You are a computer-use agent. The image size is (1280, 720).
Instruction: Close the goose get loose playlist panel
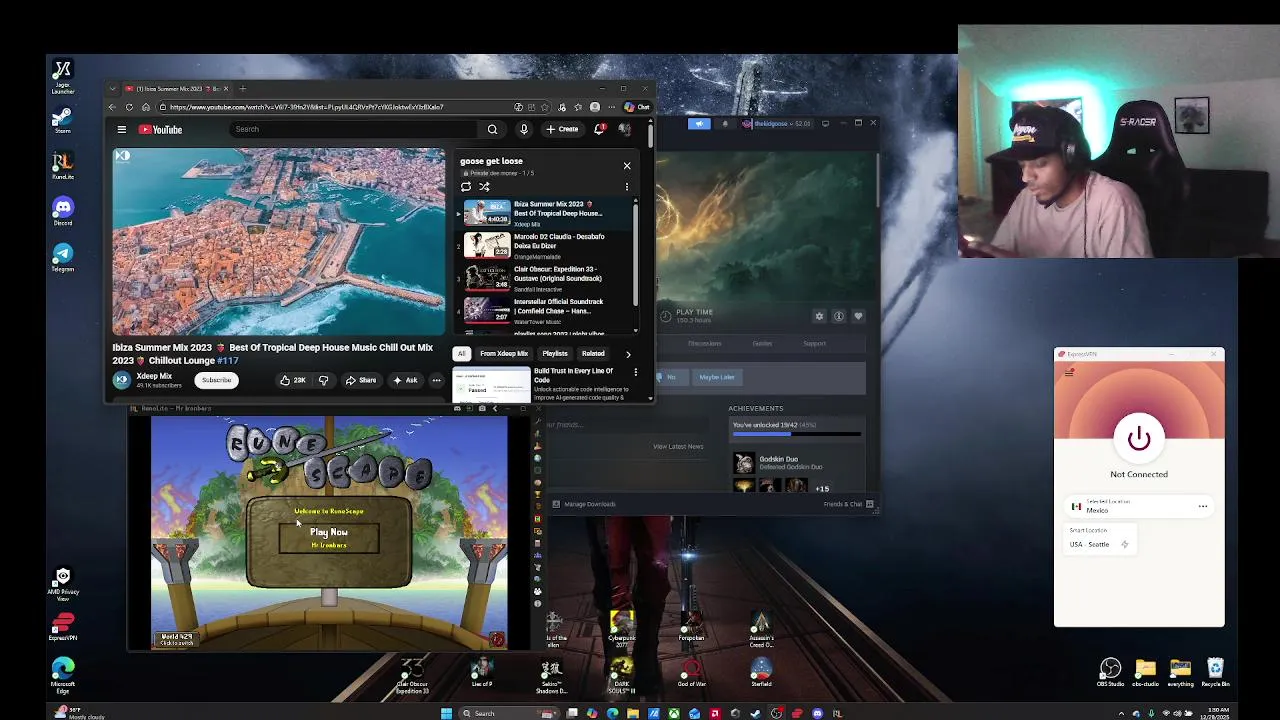coord(627,165)
